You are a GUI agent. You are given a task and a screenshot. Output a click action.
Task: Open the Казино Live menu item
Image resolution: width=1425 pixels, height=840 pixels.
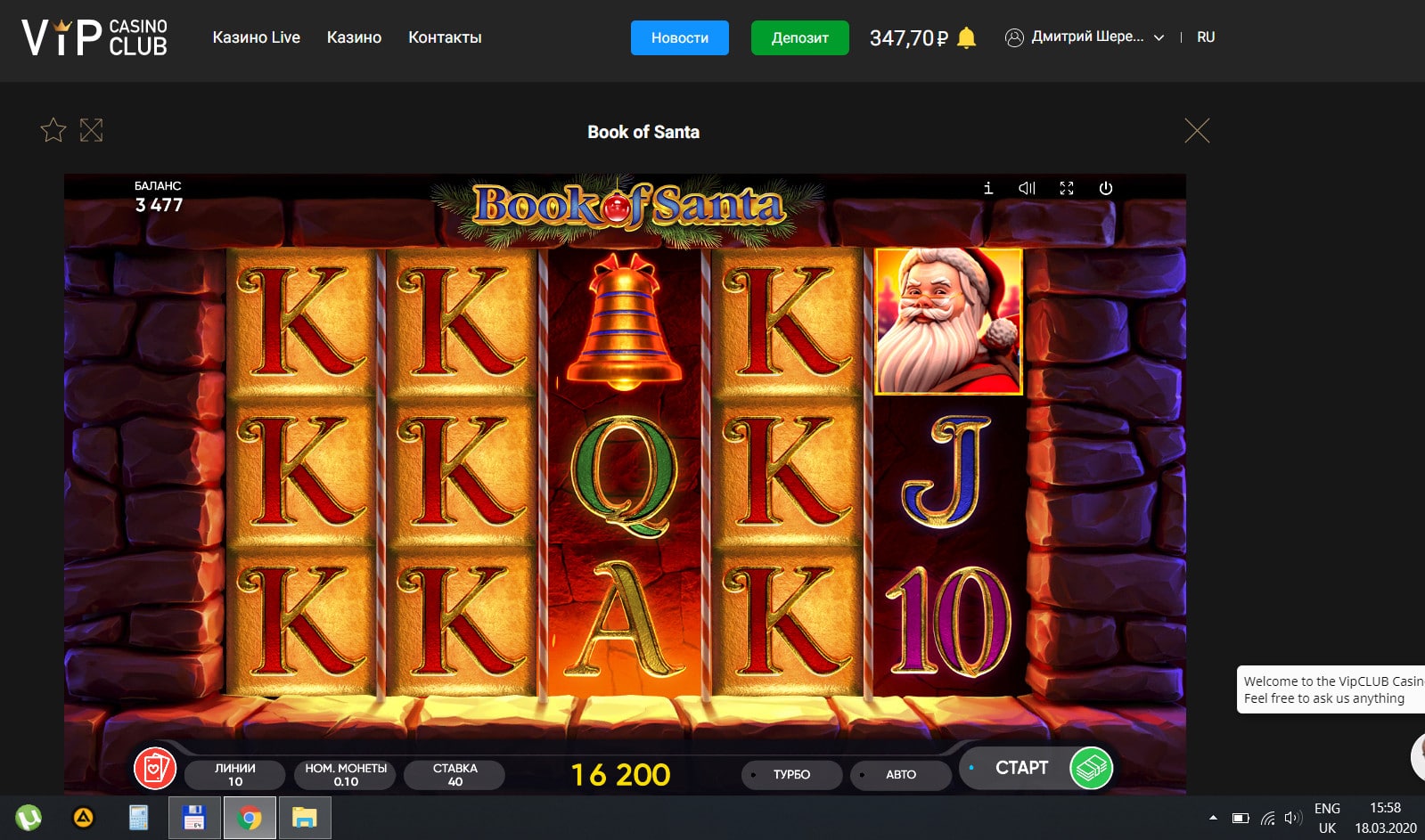257,37
